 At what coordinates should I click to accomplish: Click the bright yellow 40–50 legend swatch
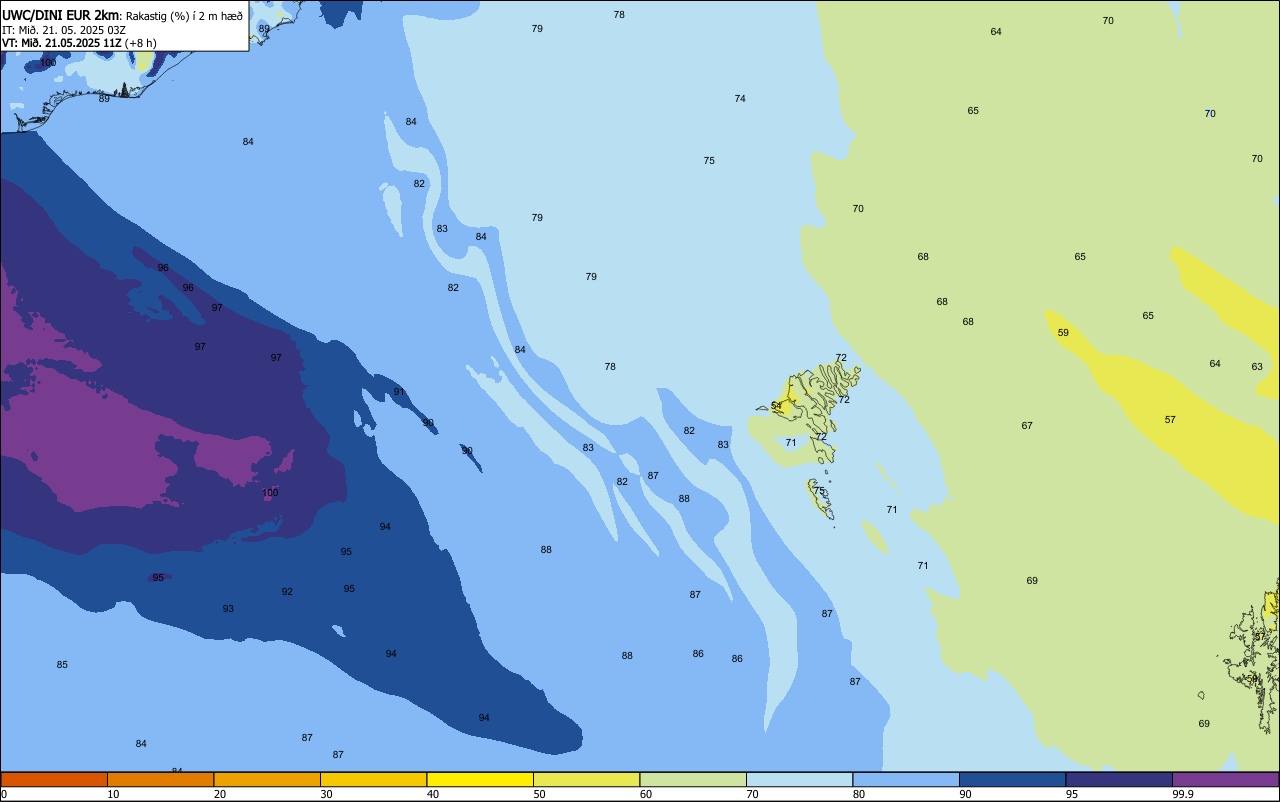pyautogui.click(x=480, y=779)
